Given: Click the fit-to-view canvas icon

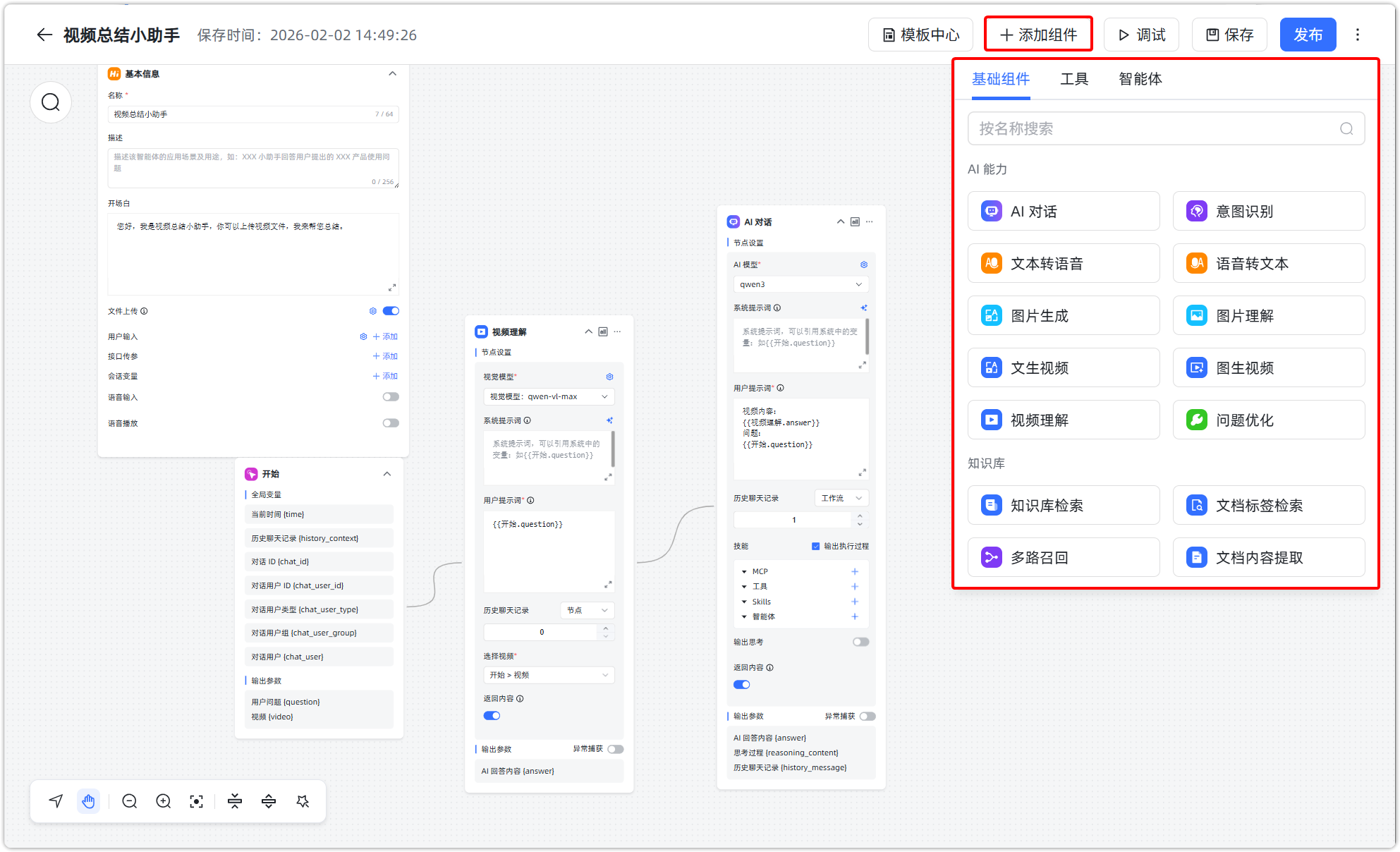Looking at the screenshot, I should 197,801.
